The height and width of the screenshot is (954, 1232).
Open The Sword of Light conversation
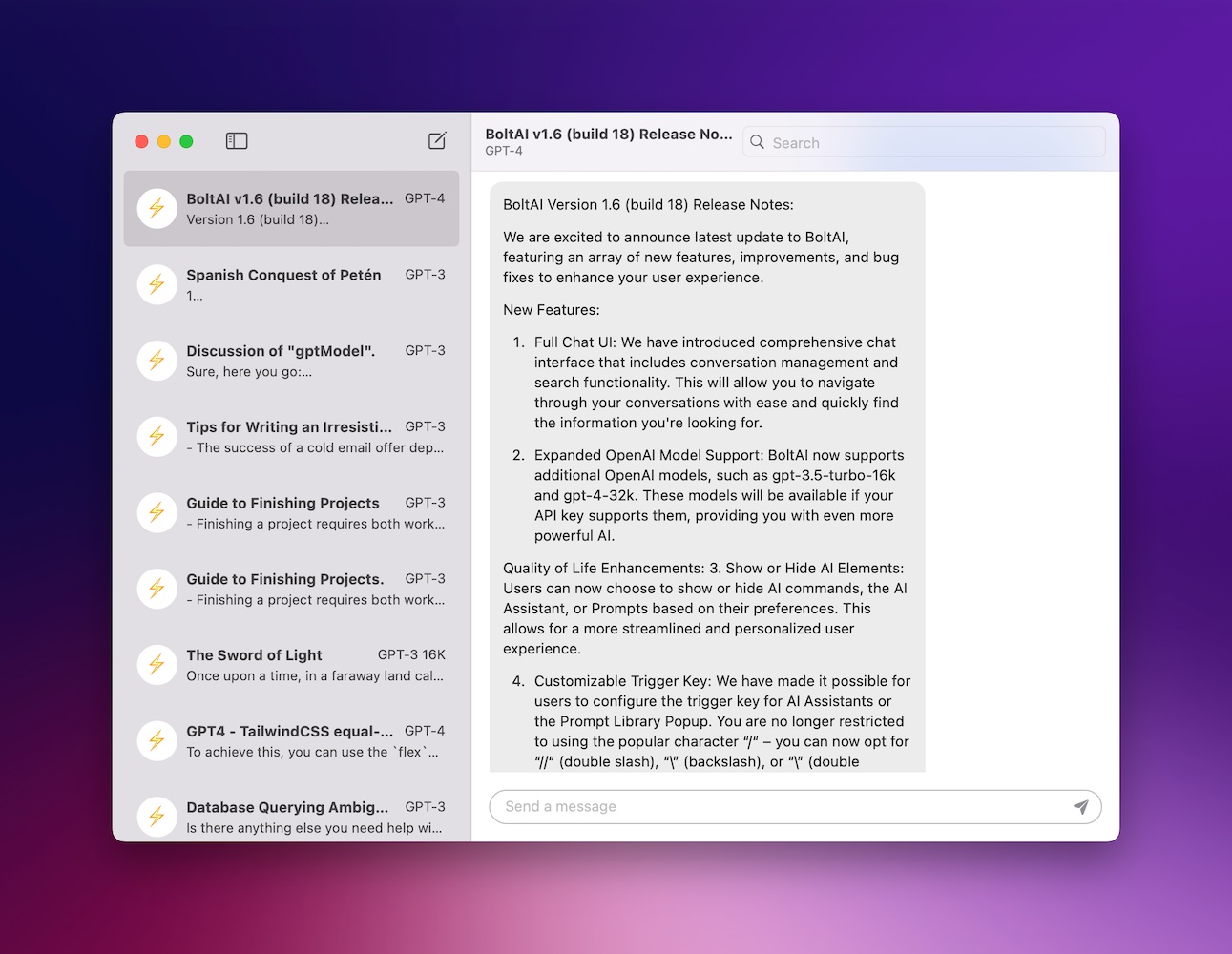click(291, 665)
